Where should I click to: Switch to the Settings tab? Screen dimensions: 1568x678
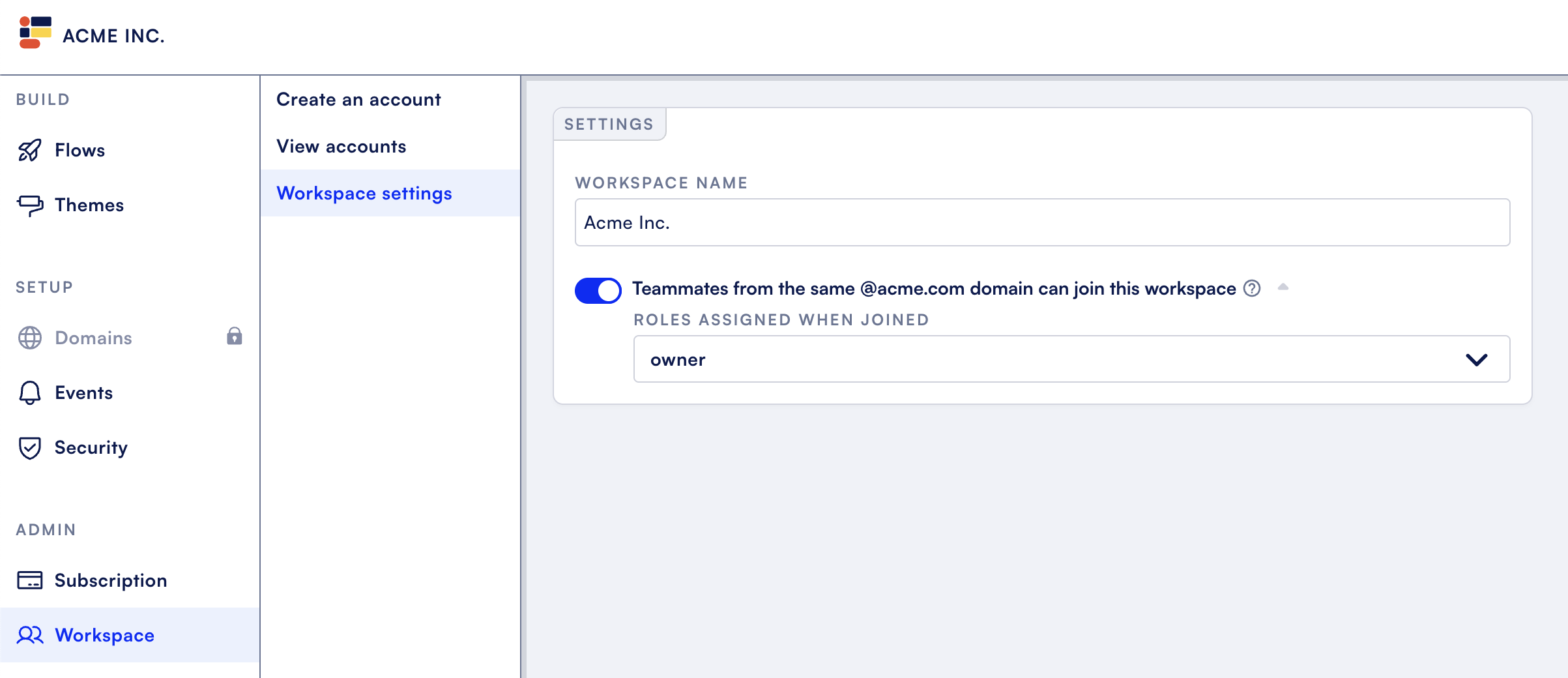pyautogui.click(x=609, y=125)
